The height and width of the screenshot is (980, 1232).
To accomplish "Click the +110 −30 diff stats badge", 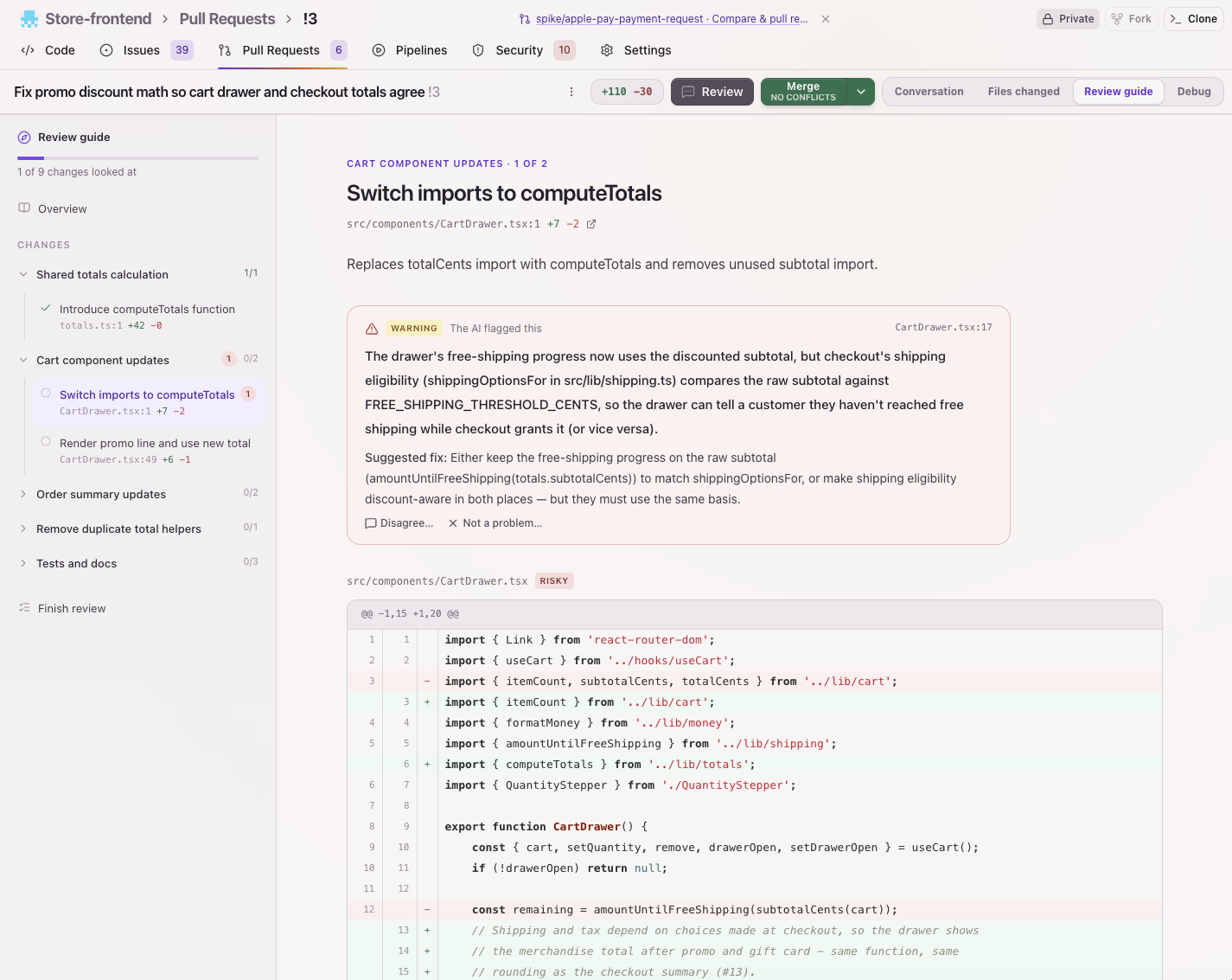I will [x=627, y=92].
